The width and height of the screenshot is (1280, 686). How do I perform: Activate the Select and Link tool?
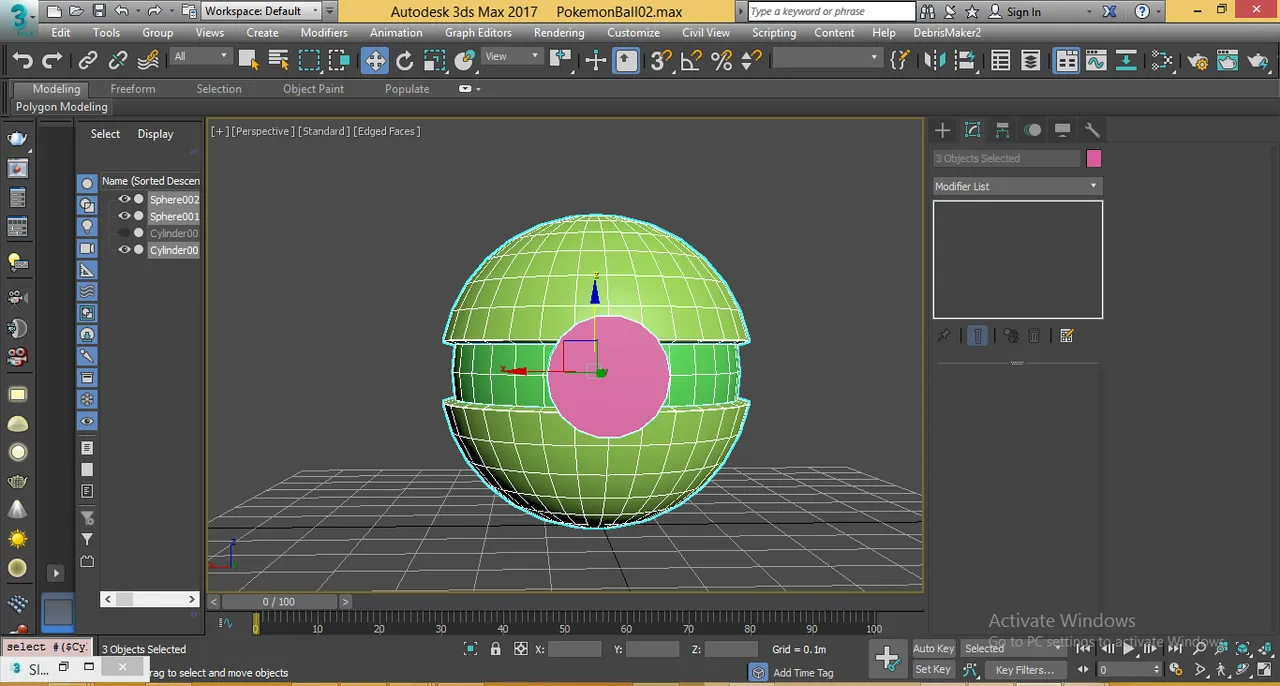(88, 61)
